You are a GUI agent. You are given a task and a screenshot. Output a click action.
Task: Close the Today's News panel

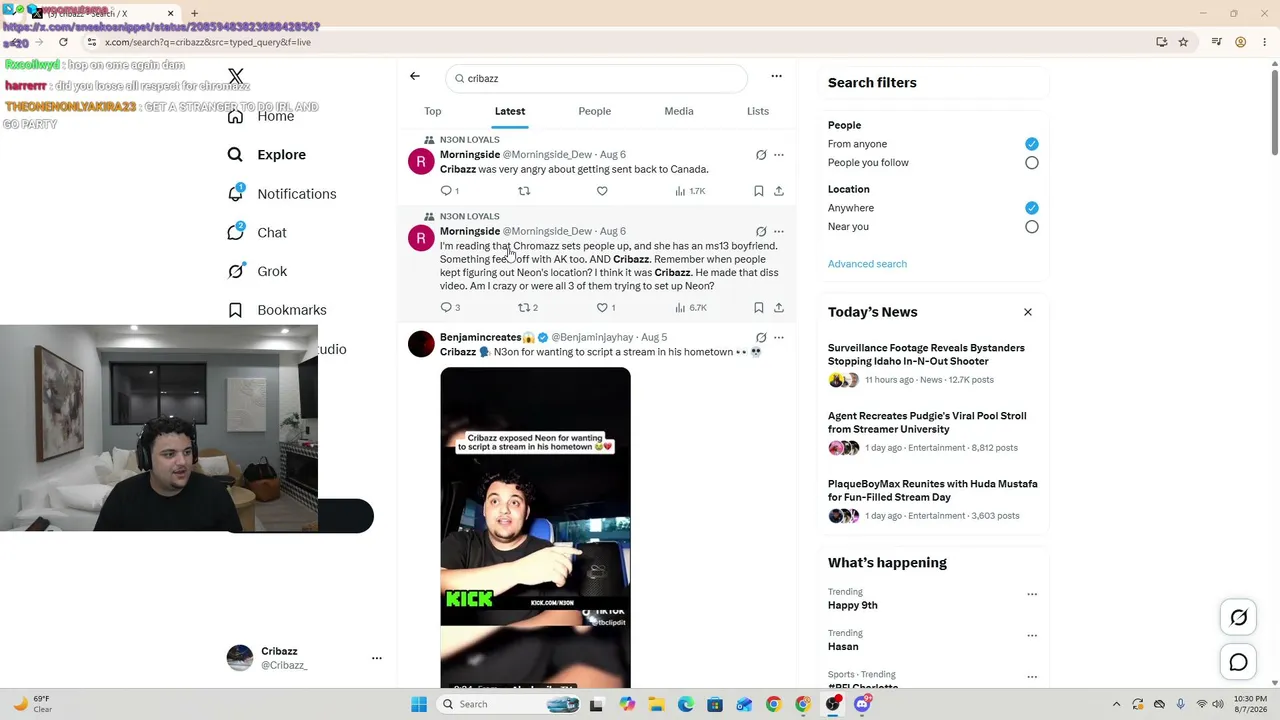pyautogui.click(x=1028, y=312)
